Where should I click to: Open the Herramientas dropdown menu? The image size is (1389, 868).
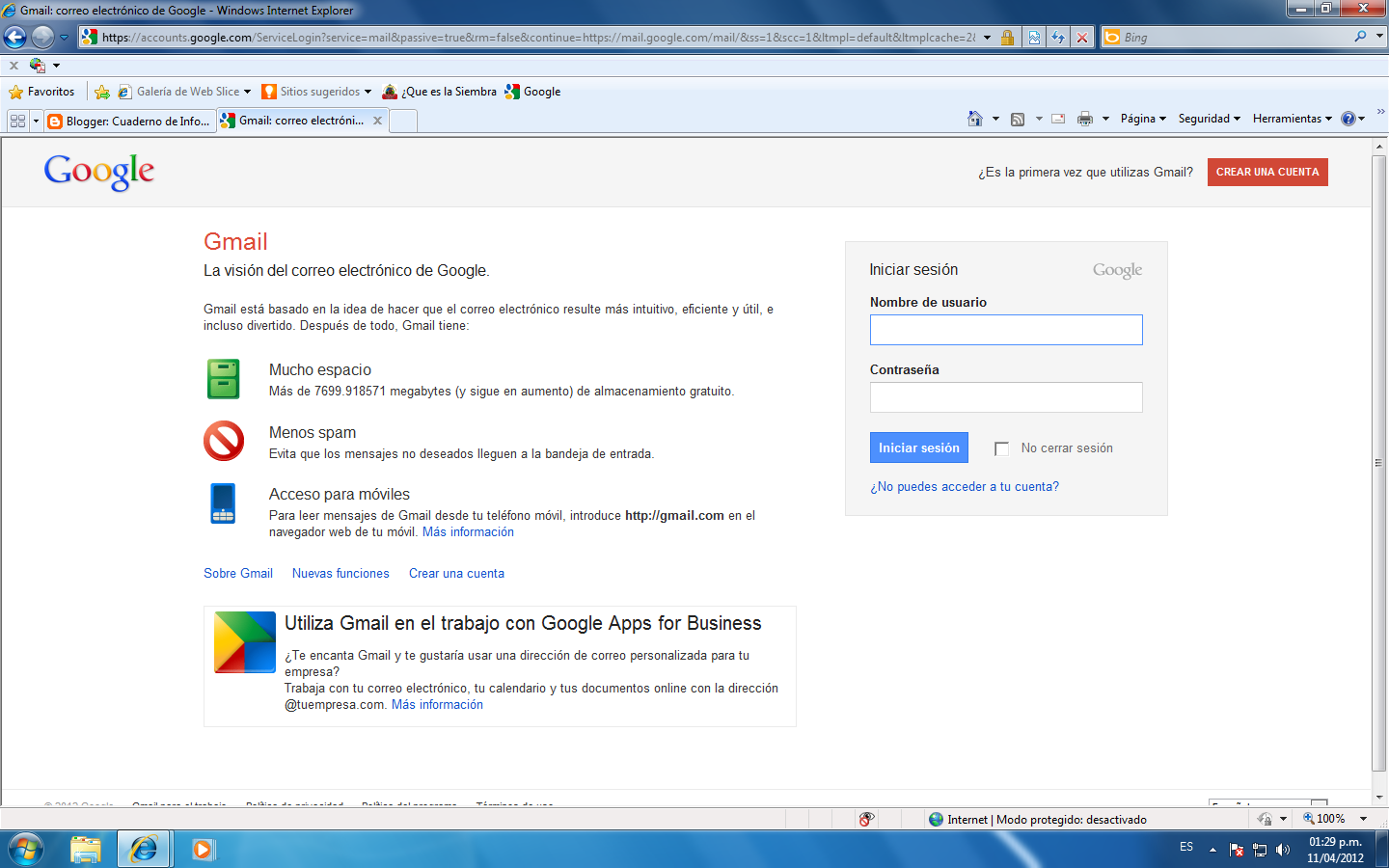coord(1291,118)
